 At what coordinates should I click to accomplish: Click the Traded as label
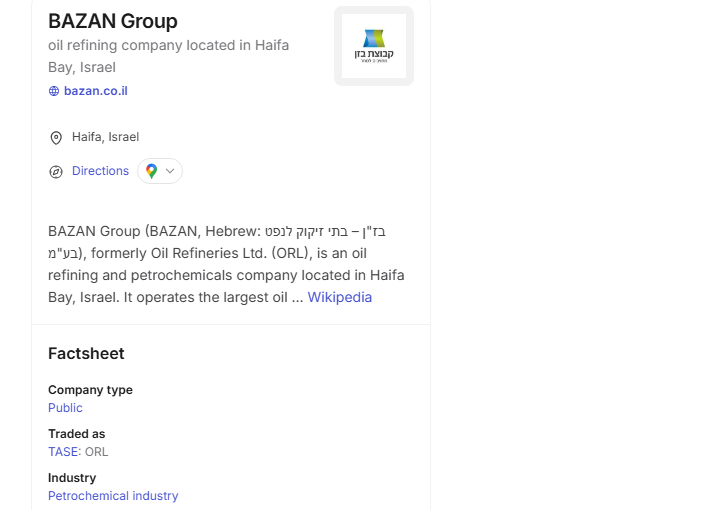click(76, 434)
